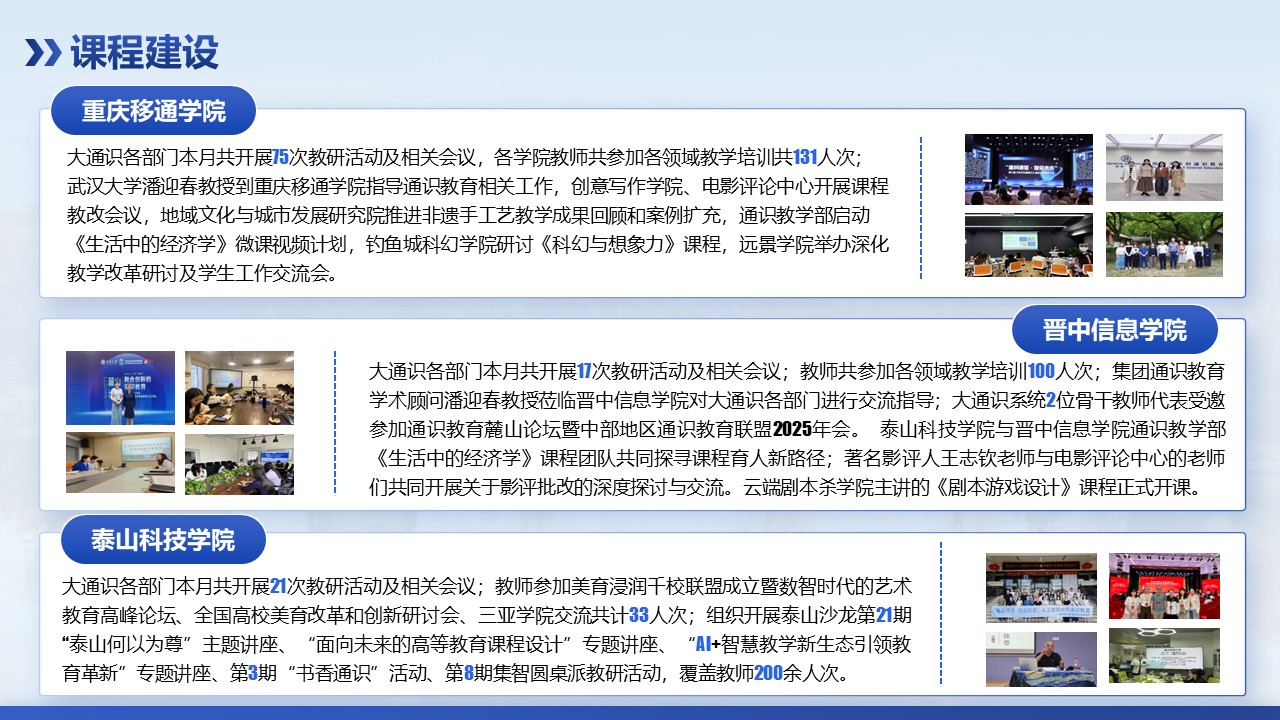The width and height of the screenshot is (1280, 720).
Task: Open photo of four women by white wall
Action: (1164, 168)
